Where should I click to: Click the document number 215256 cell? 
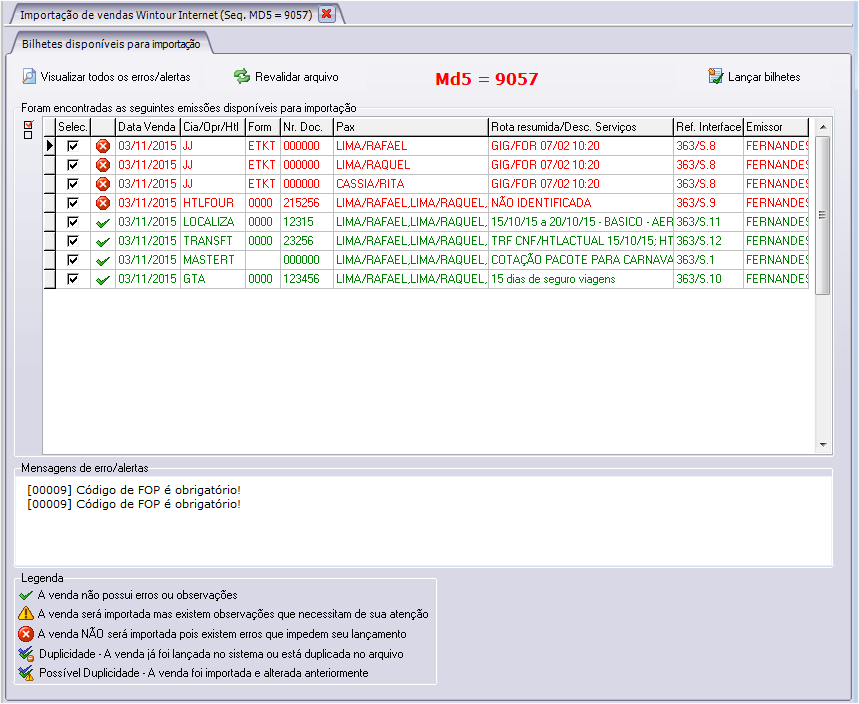pyautogui.click(x=307, y=203)
